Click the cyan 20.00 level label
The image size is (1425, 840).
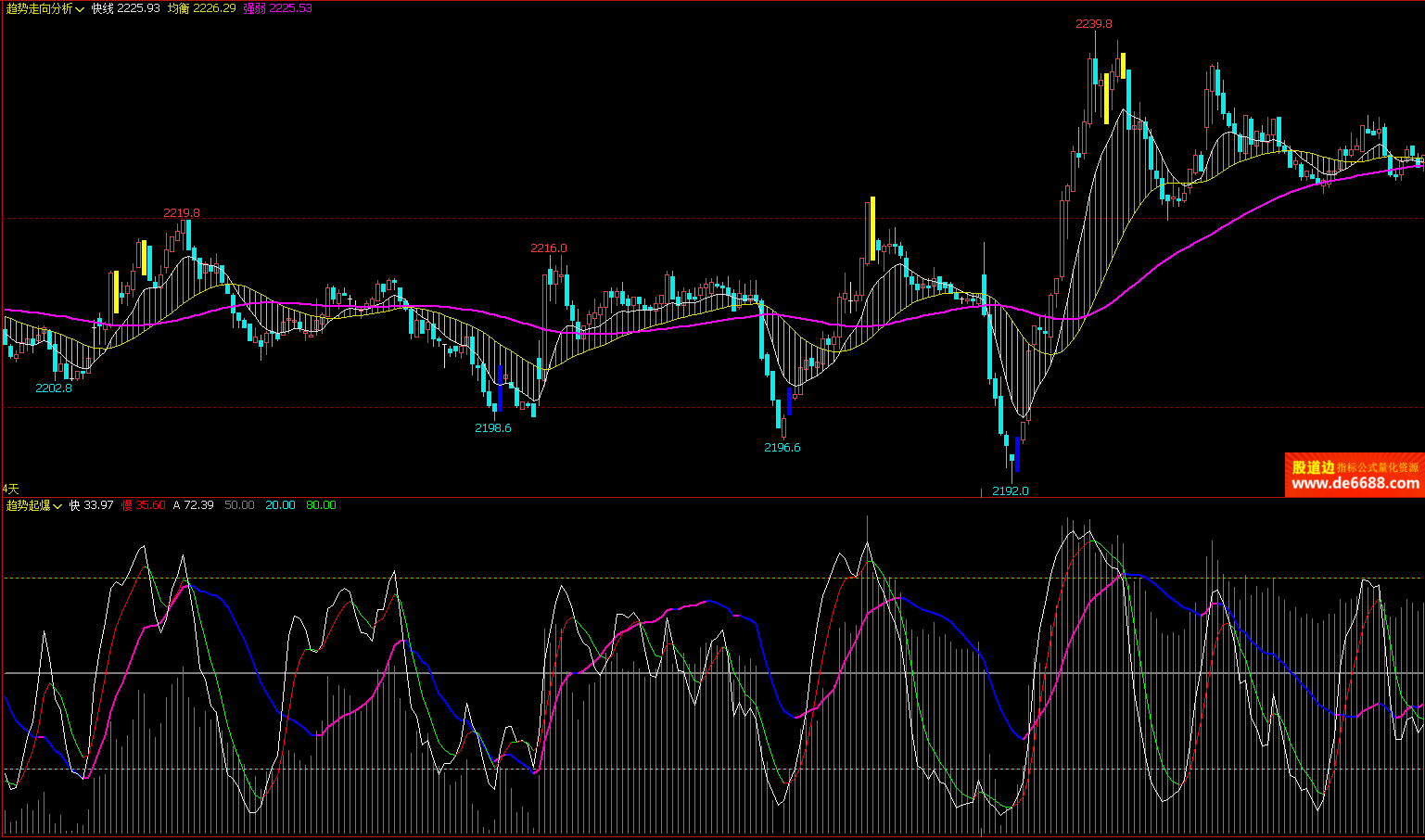pyautogui.click(x=280, y=505)
